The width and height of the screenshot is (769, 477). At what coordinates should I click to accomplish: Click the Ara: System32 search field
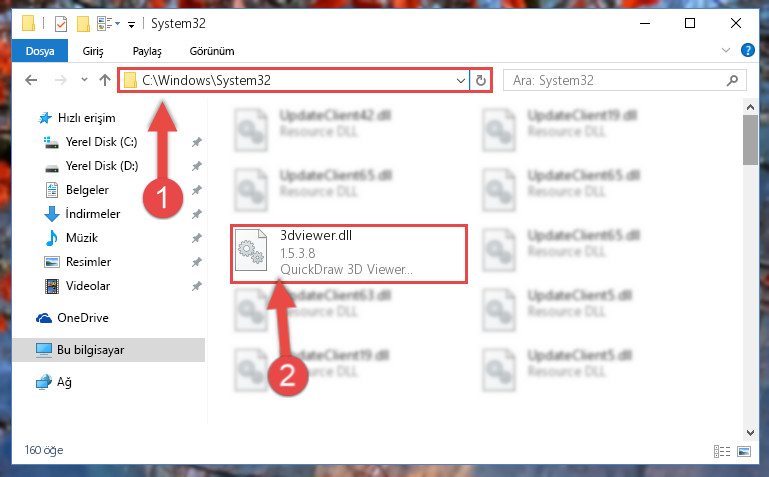click(x=617, y=80)
